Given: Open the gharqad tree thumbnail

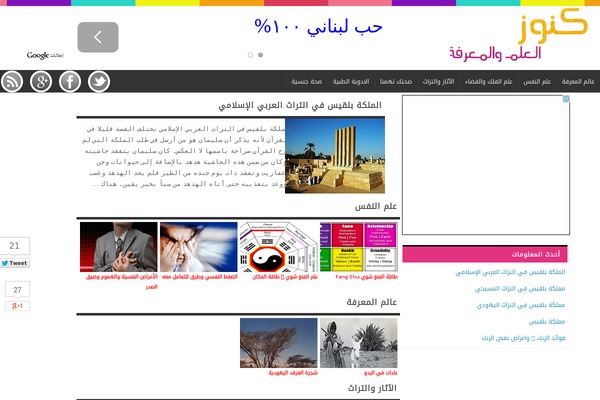Looking at the screenshot, I should tap(279, 343).
